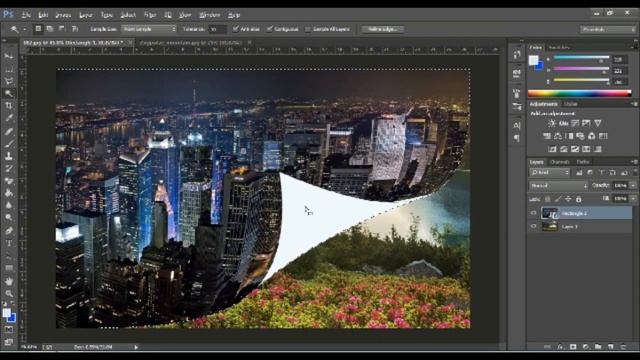Screen dimensions: 640x360
Task: Open the File menu
Action: tap(26, 15)
